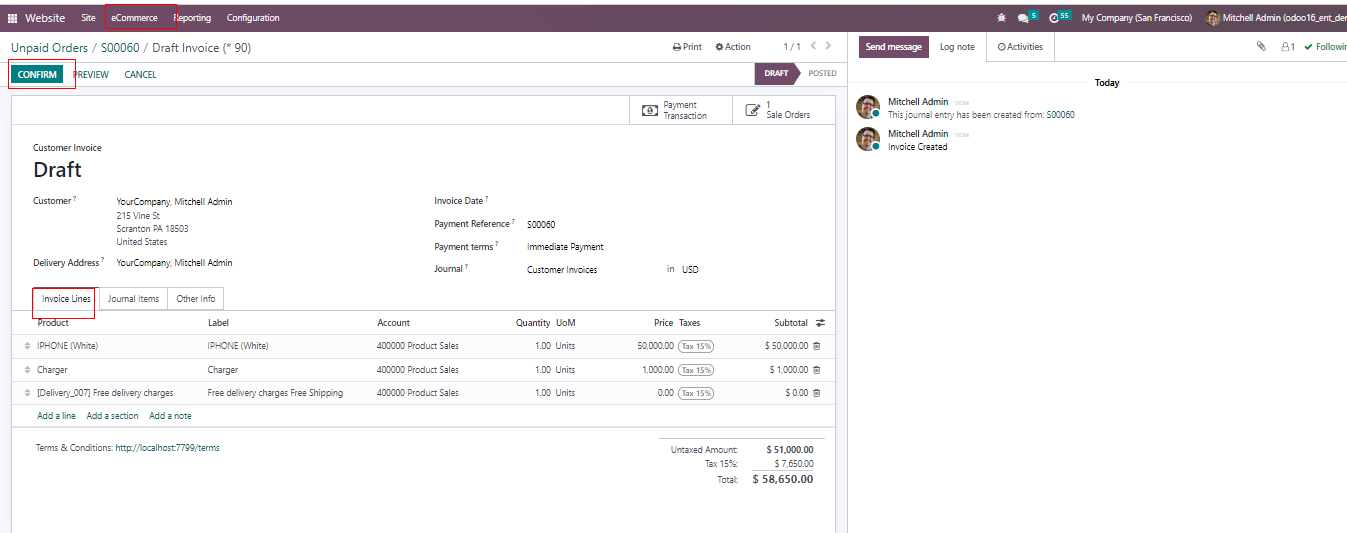
Task: Open the Print dropdown menu
Action: tap(687, 47)
